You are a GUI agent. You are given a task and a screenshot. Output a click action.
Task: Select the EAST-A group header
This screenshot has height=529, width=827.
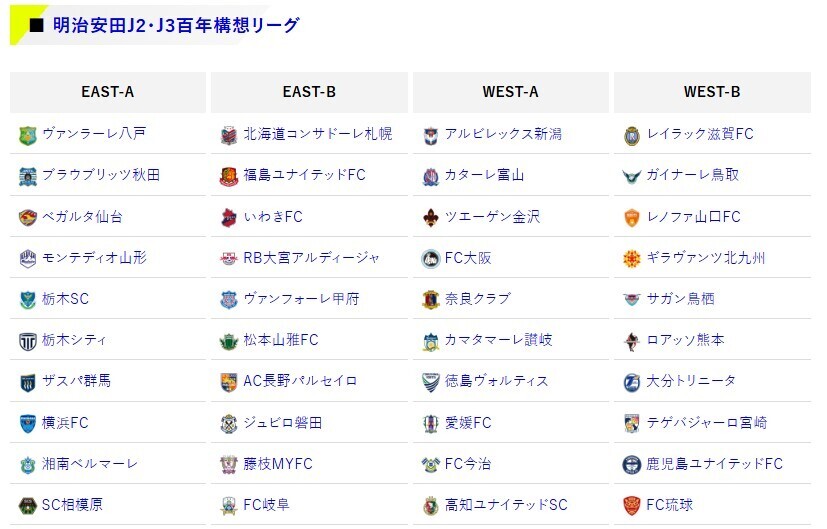click(x=108, y=92)
